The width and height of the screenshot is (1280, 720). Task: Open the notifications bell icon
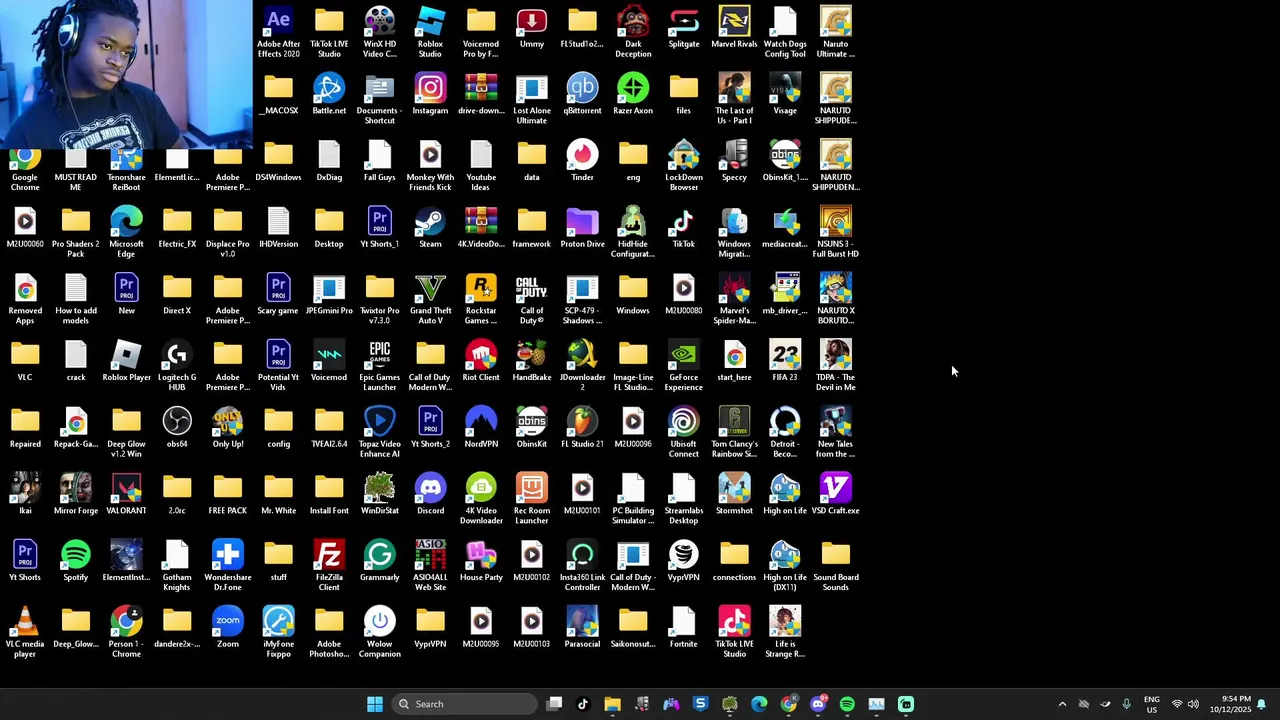[x=1262, y=704]
